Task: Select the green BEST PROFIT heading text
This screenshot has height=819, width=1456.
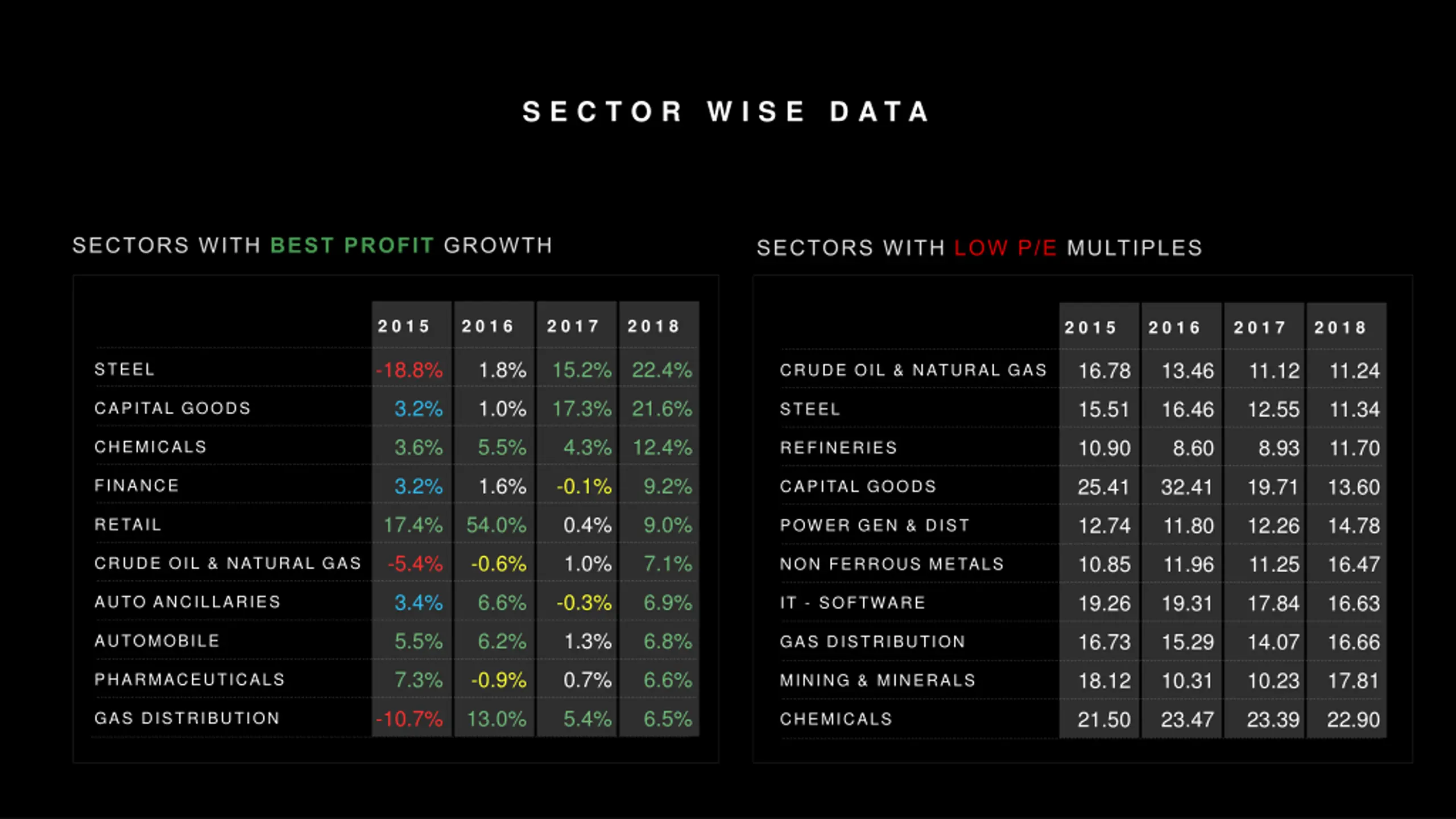Action: pos(352,246)
